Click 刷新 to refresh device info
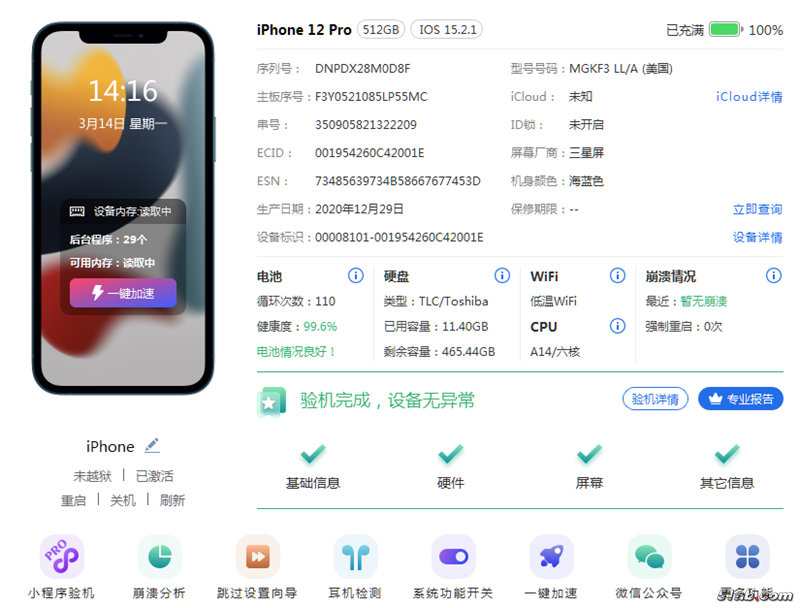 [172, 500]
